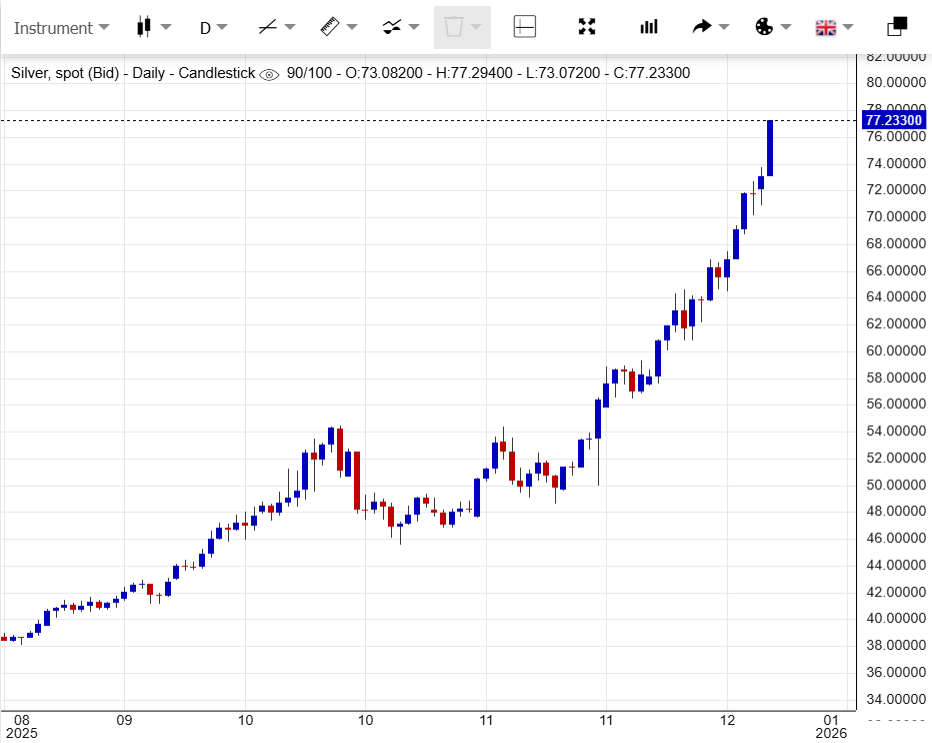Open the candlestick chart type menu
Image resolution: width=932 pixels, height=743 pixels.
(x=153, y=27)
